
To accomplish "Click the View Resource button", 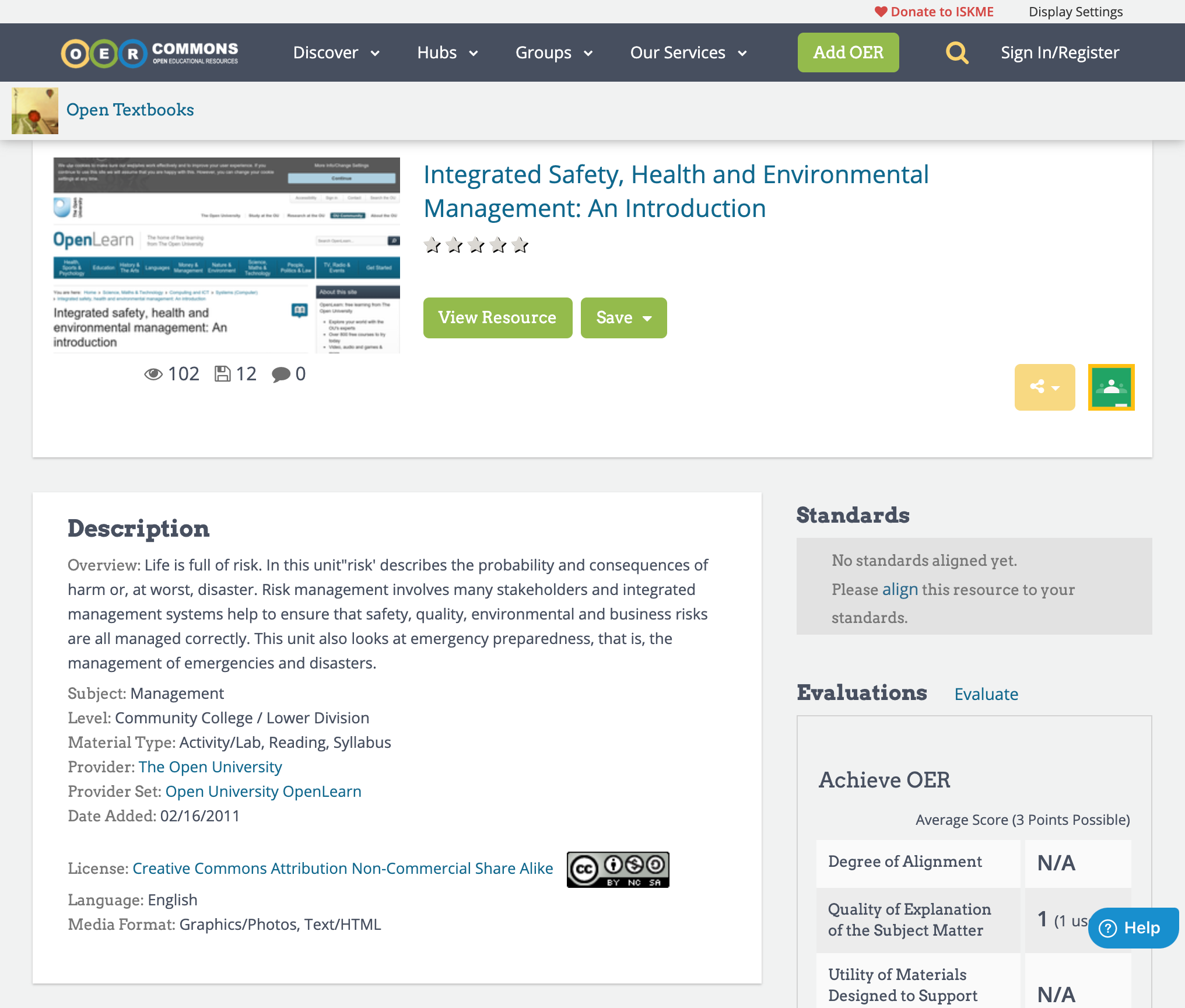I will click(497, 318).
